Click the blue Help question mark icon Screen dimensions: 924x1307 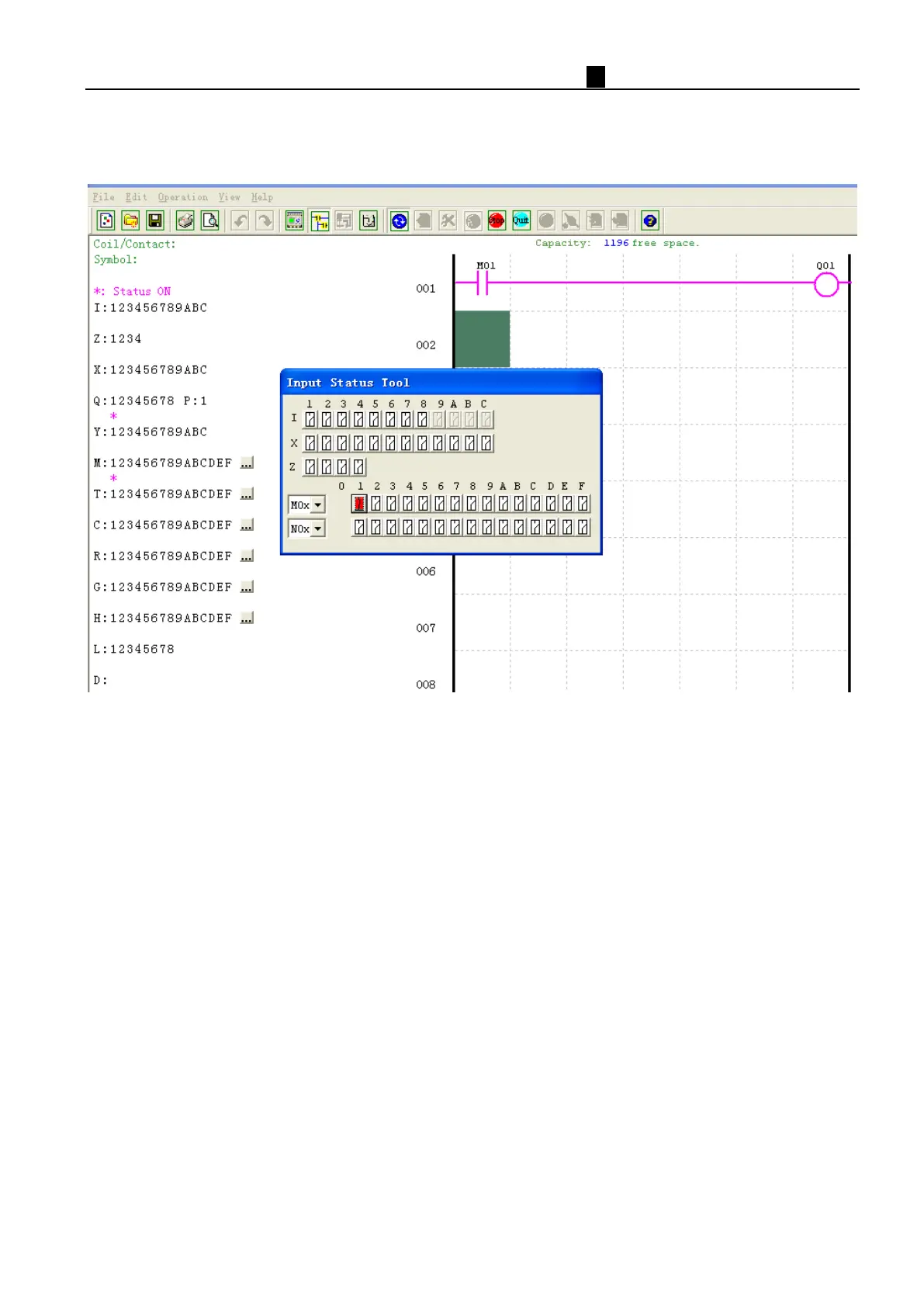coord(650,221)
